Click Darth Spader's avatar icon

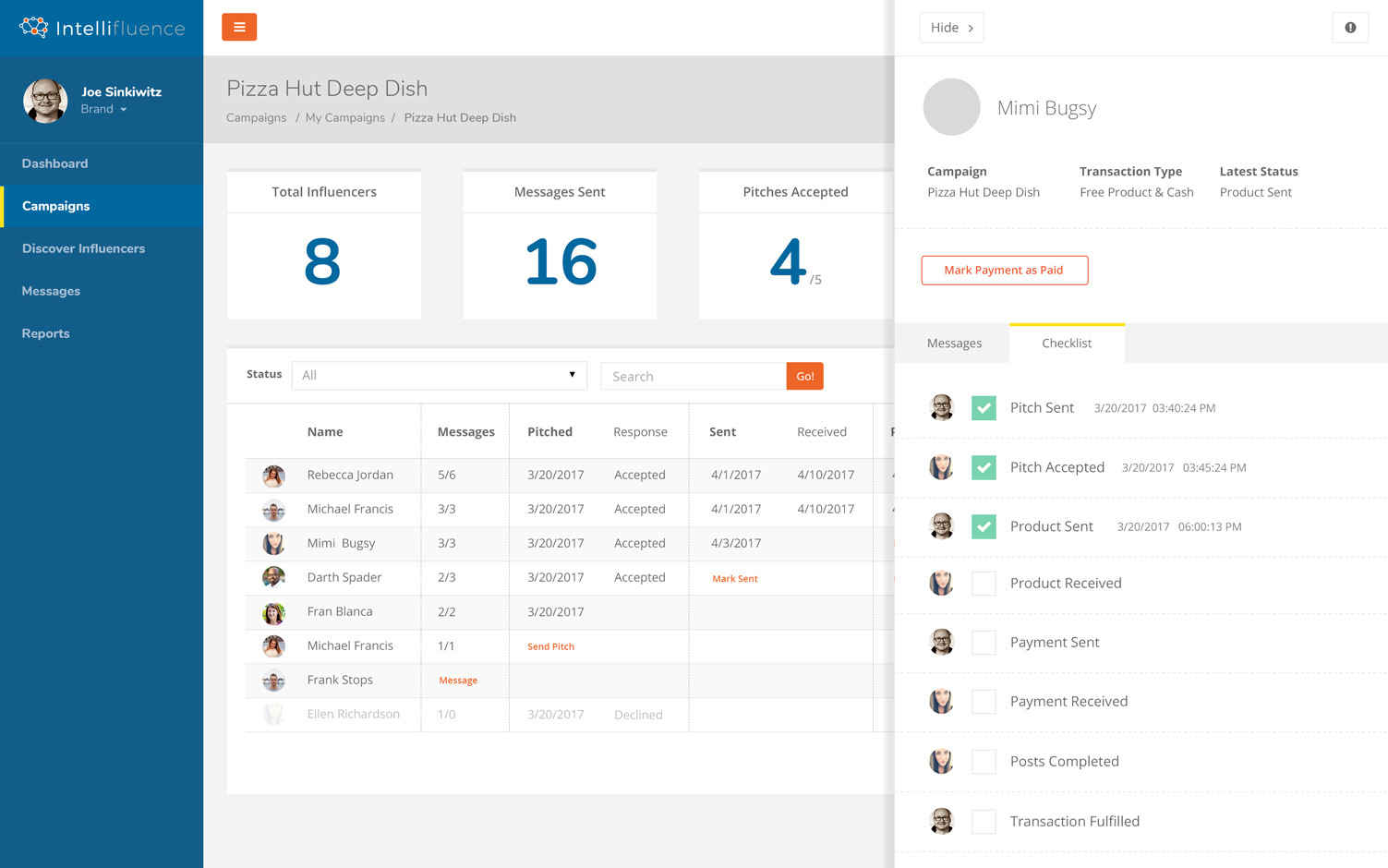pos(273,578)
